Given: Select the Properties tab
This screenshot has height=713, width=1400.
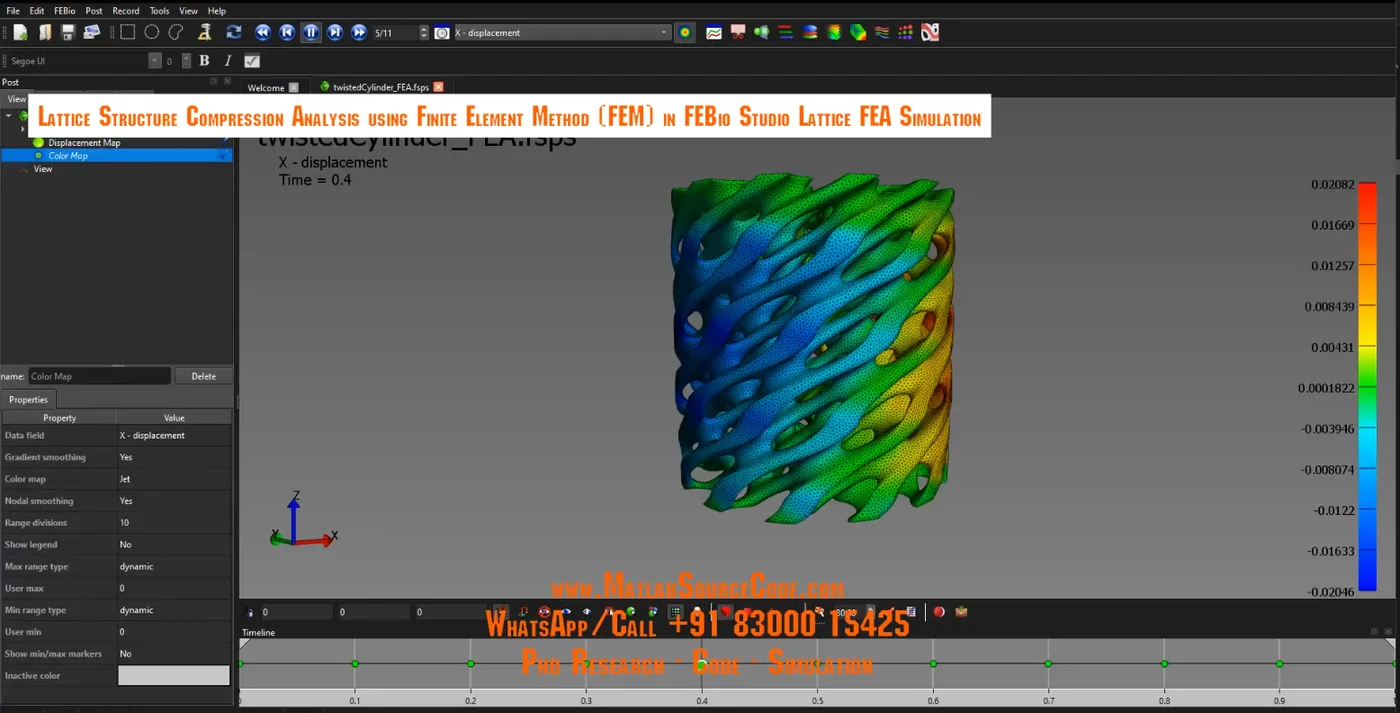Looking at the screenshot, I should click(x=28, y=399).
